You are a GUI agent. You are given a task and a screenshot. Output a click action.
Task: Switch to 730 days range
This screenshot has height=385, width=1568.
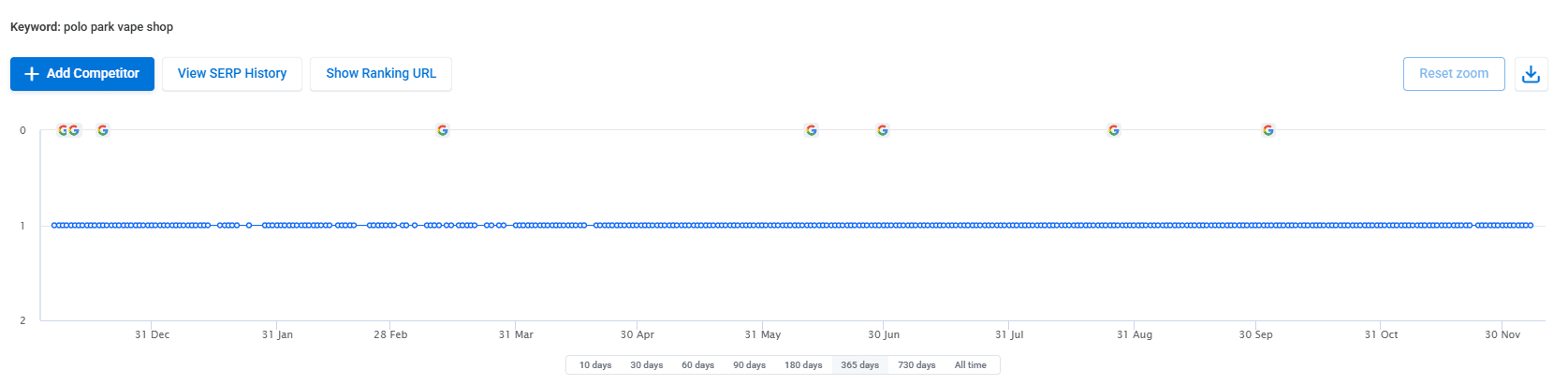916,365
